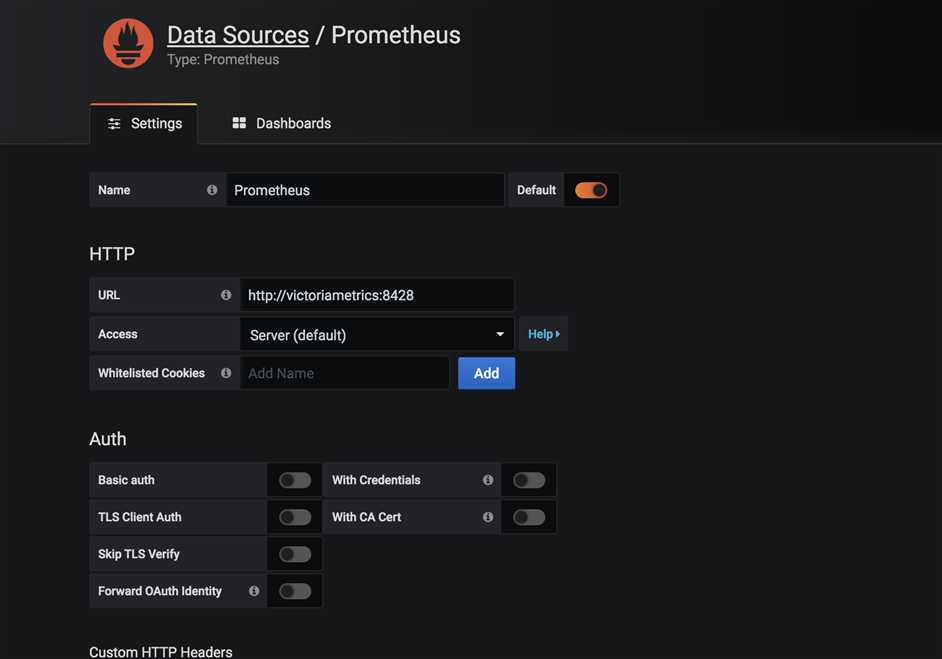Enable the Basic auth toggle

pos(295,480)
